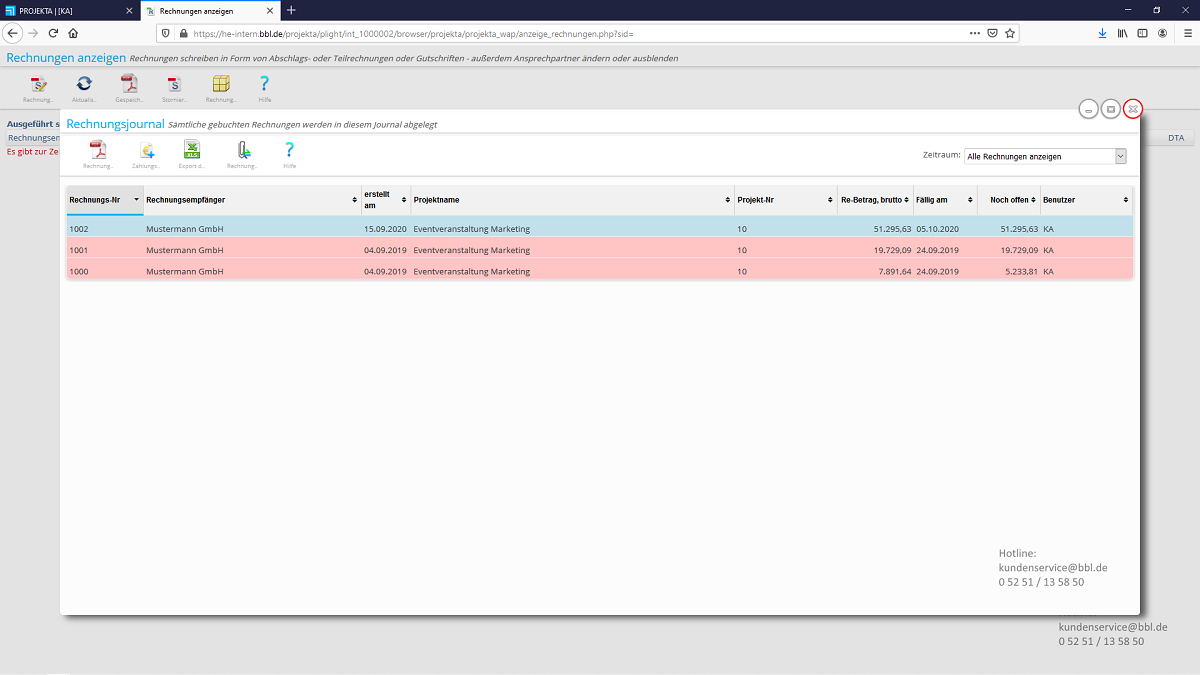
Task: Go back with the browser back arrow
Action: coord(13,33)
